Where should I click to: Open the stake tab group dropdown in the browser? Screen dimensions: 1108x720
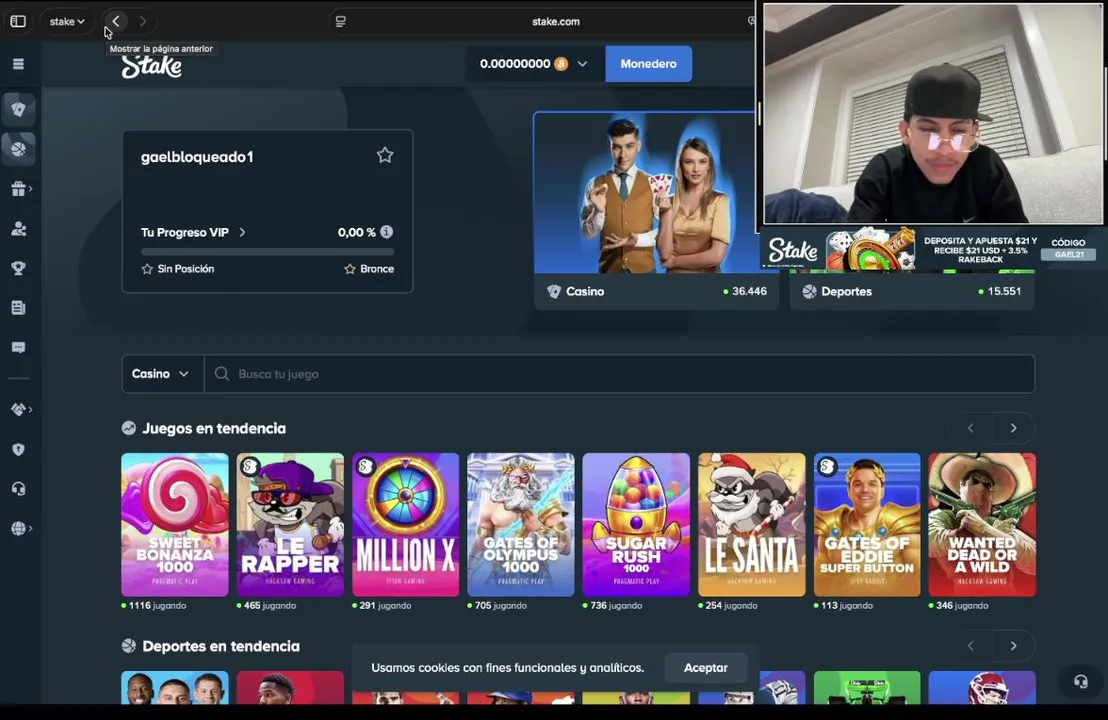point(66,21)
